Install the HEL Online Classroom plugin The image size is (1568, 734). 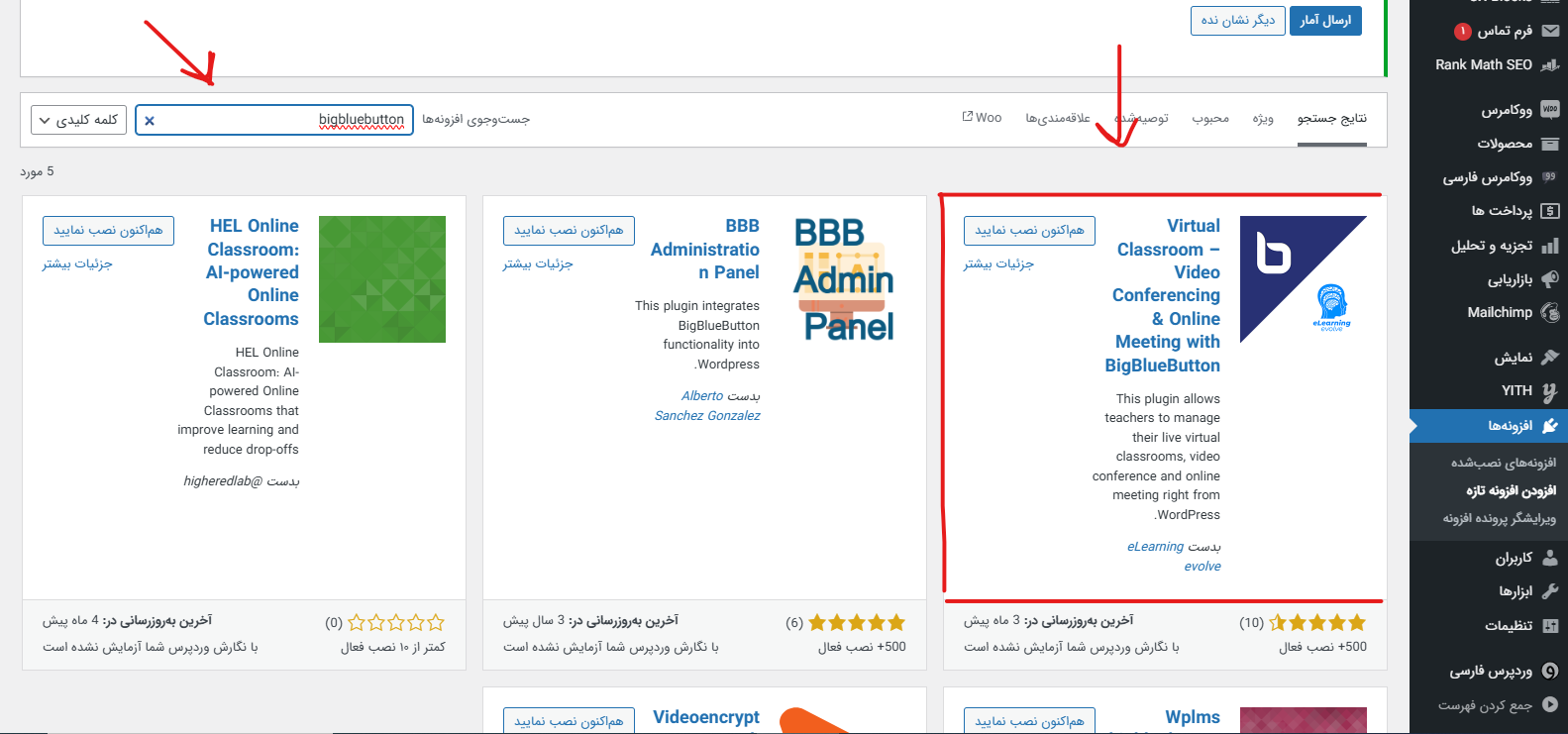coord(108,231)
